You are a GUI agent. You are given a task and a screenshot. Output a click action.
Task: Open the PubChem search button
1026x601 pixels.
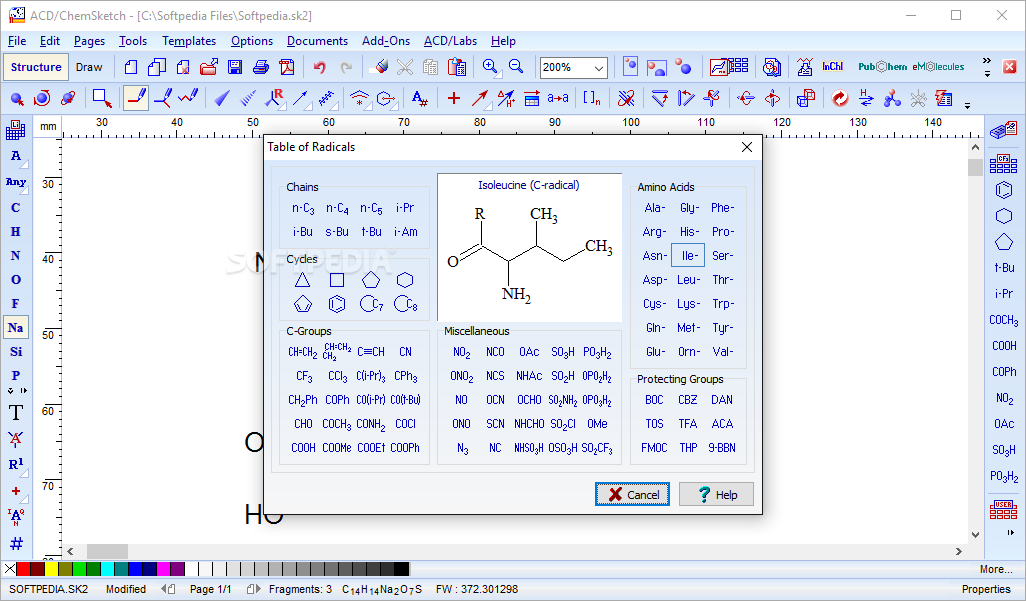[x=882, y=67]
